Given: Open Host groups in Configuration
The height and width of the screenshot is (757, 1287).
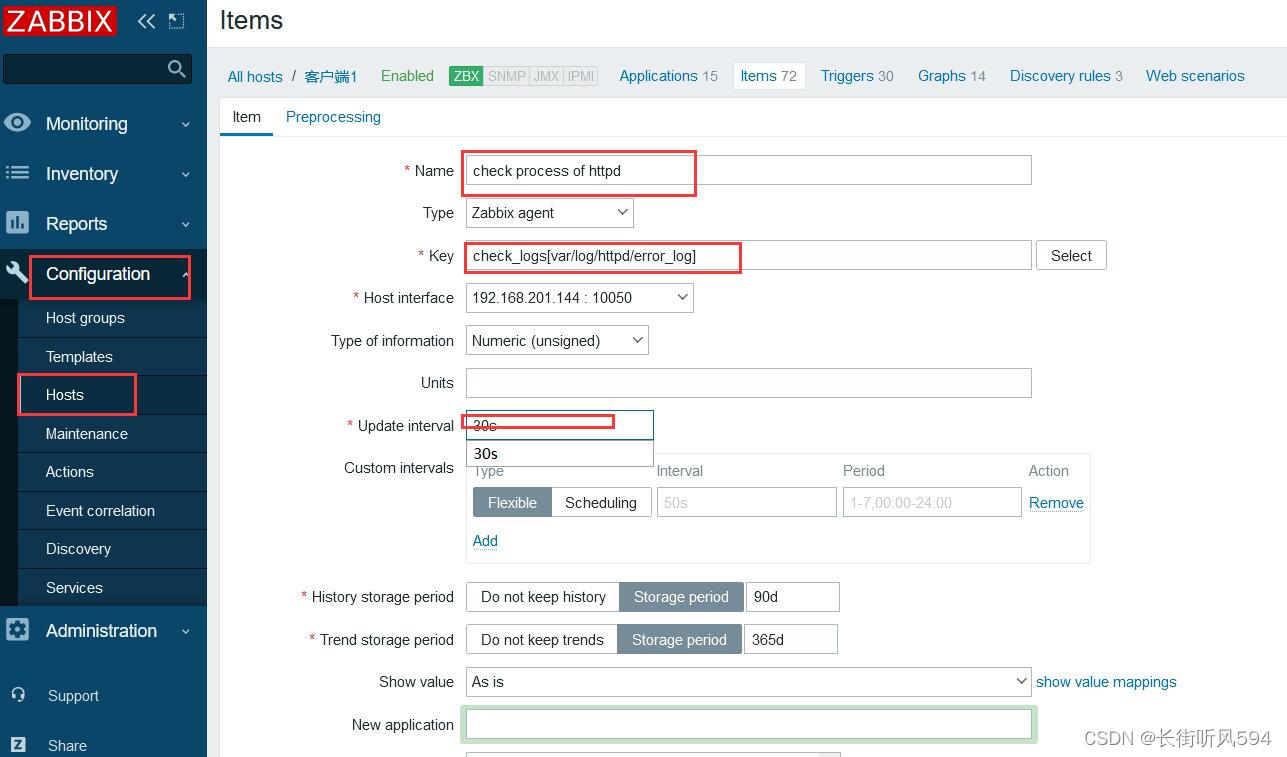Looking at the screenshot, I should click(x=112, y=318).
